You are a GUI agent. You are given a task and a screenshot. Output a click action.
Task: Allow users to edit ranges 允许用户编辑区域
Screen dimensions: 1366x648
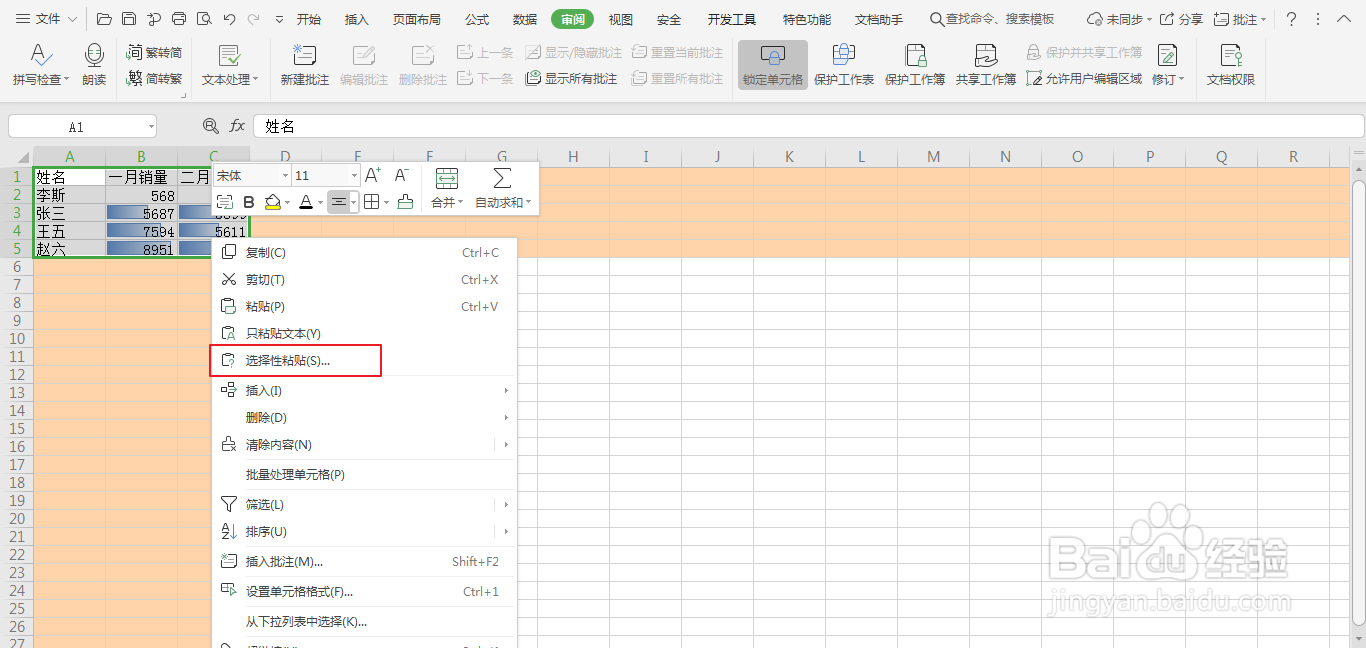pos(1085,79)
